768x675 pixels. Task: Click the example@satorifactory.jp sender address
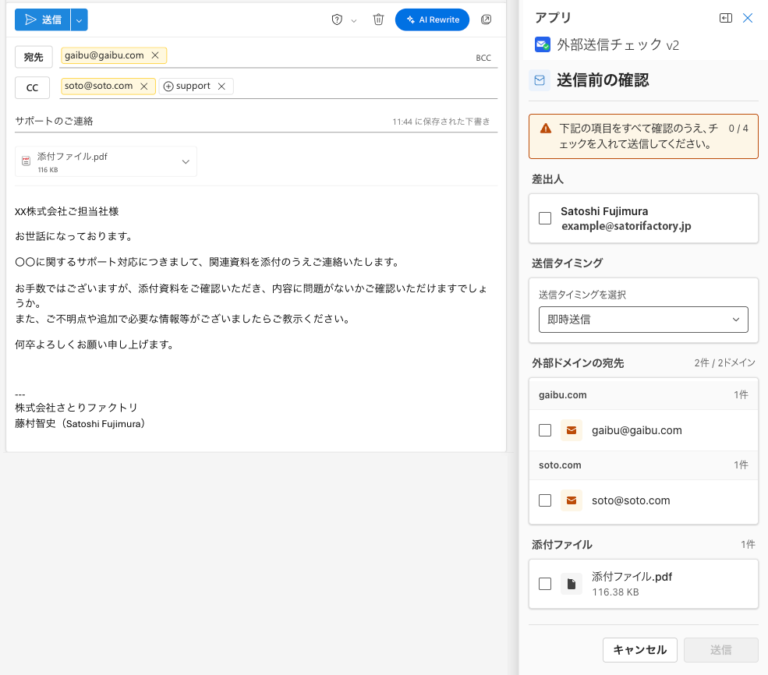pyautogui.click(x=626, y=226)
